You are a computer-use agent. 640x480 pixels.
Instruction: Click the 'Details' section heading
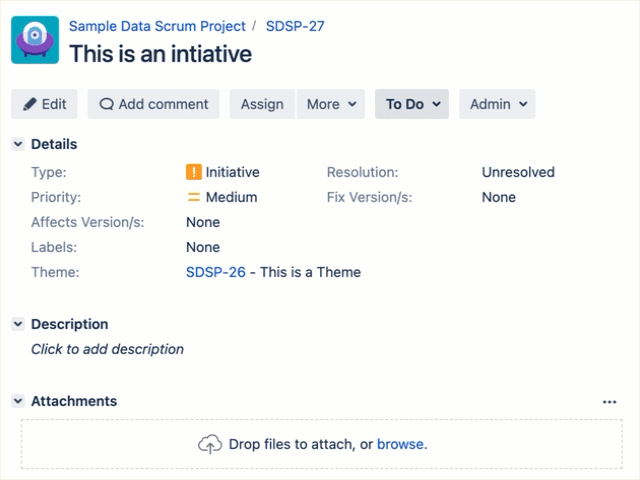point(54,144)
